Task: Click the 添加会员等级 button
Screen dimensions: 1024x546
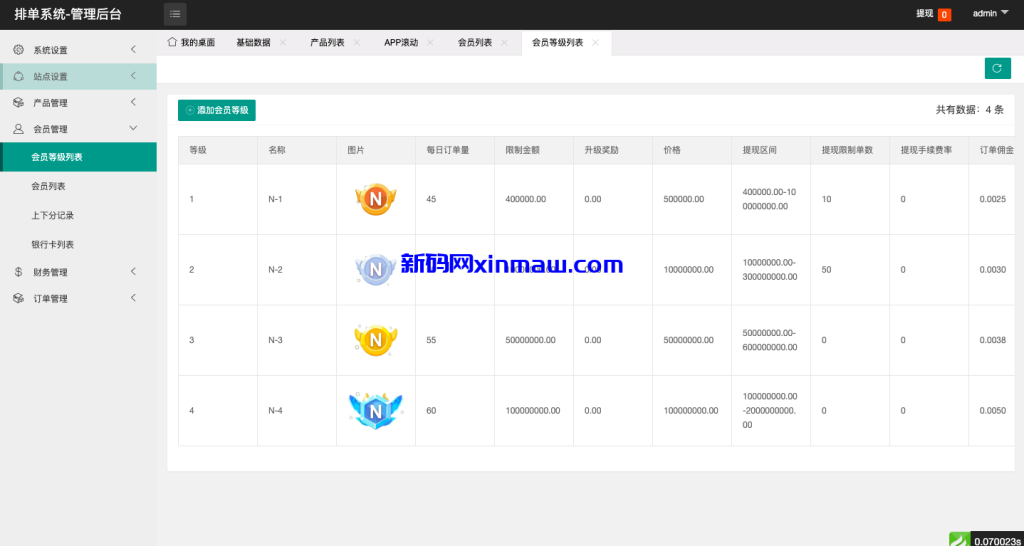Action: [x=217, y=111]
